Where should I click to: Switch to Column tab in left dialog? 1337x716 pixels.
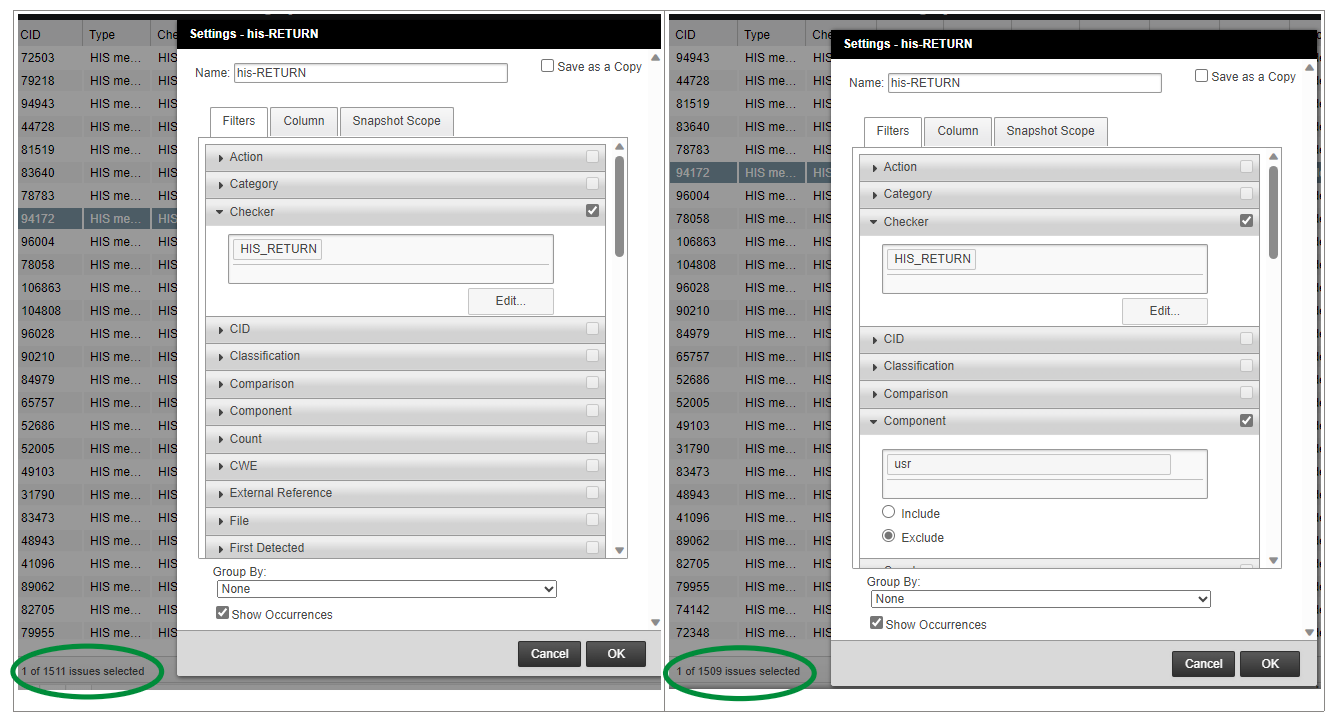click(304, 121)
